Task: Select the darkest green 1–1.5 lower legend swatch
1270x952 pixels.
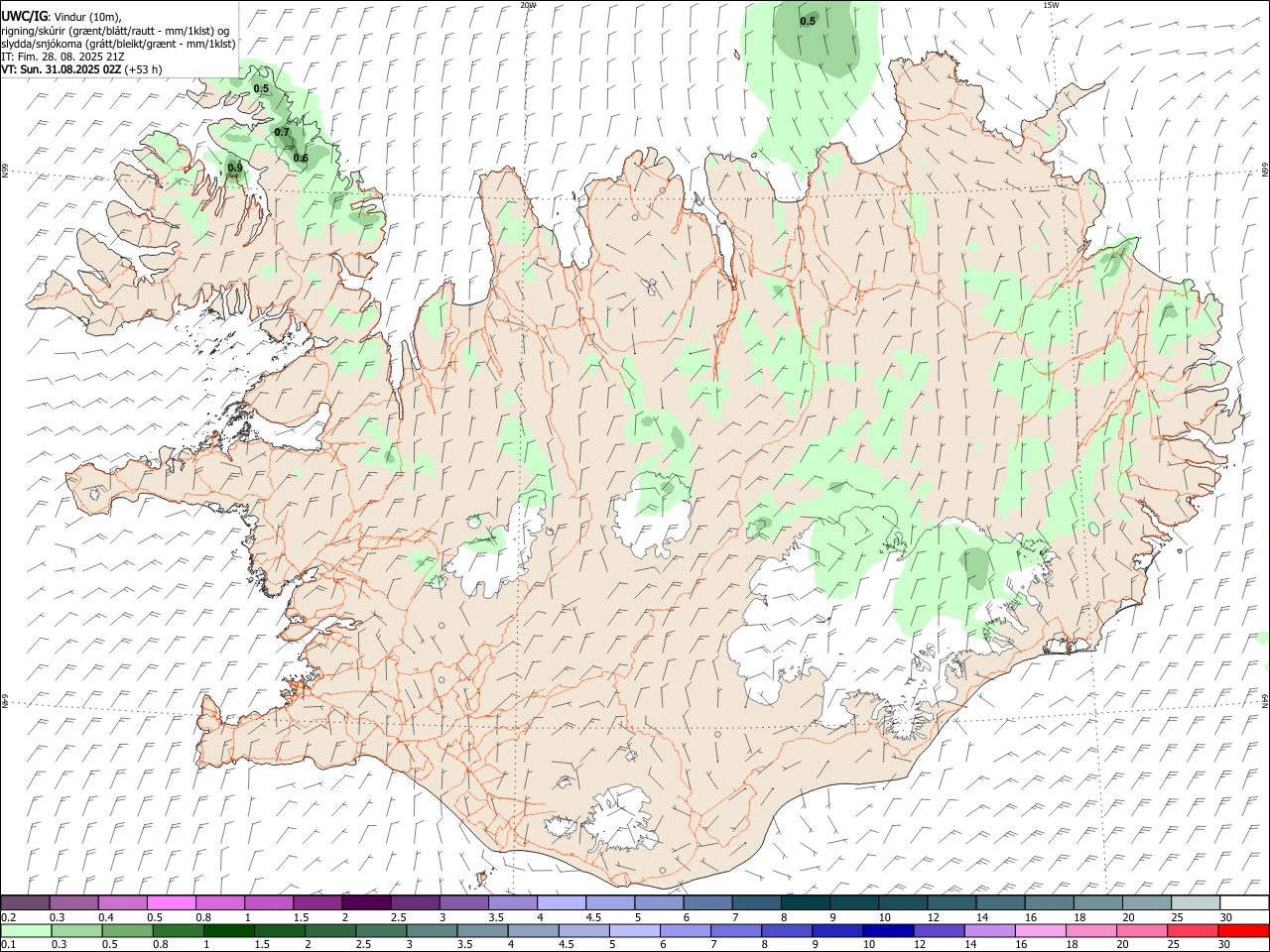Action: tap(228, 930)
